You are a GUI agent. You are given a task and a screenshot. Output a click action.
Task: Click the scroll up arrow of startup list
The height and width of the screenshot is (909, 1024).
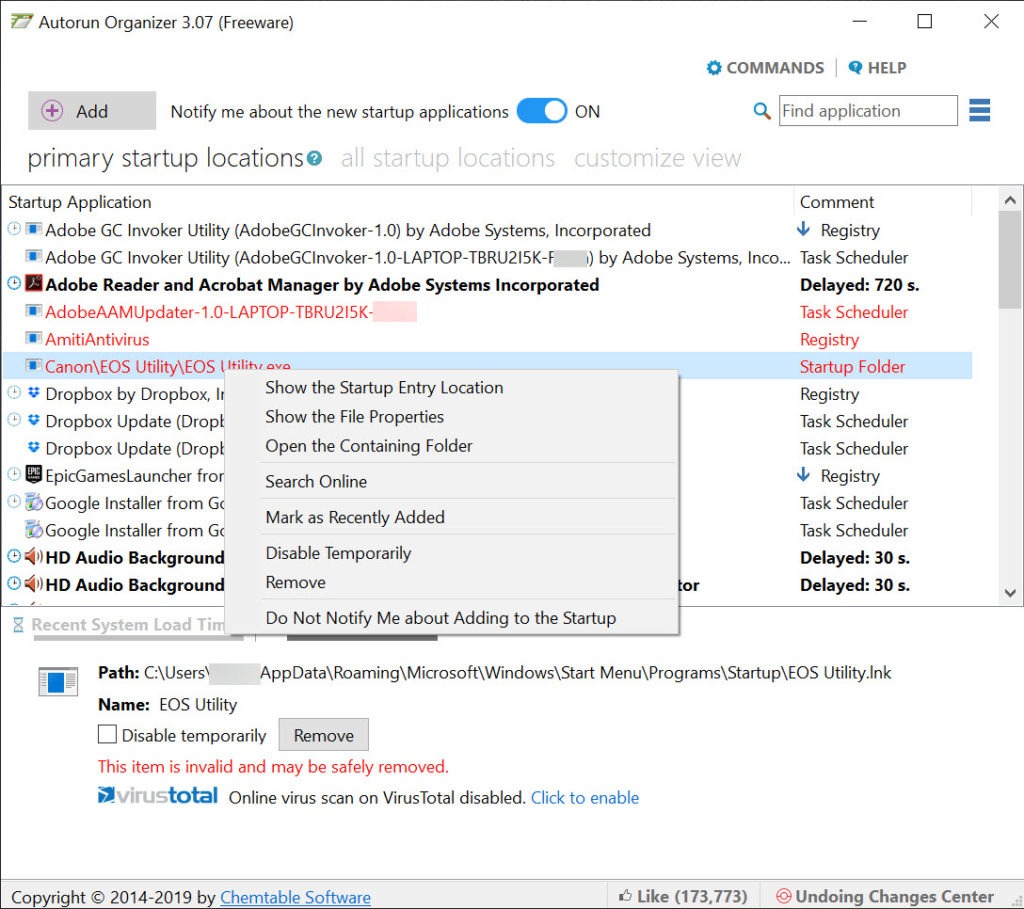click(x=1010, y=200)
